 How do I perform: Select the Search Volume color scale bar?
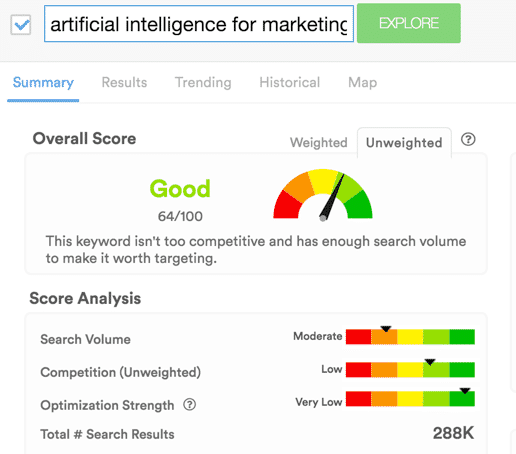(410, 337)
